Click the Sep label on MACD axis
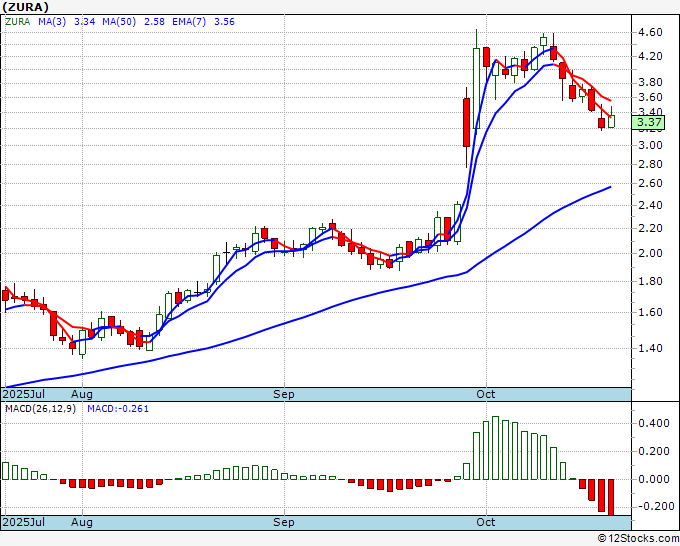This screenshot has width=680, height=546. 284,522
